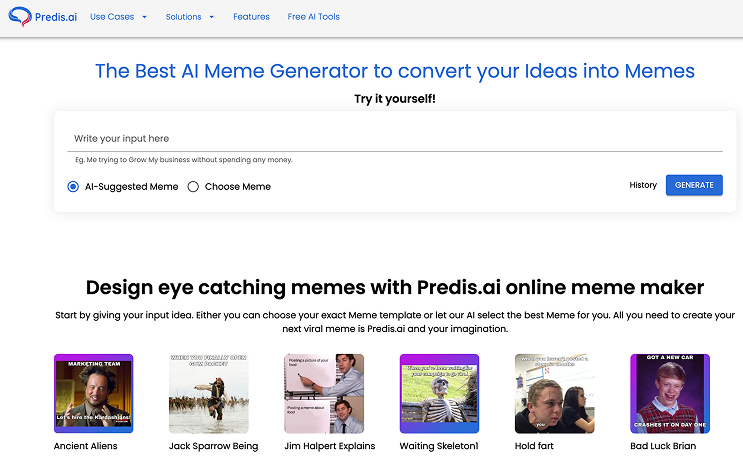Image resolution: width=743 pixels, height=456 pixels.
Task: Focus the 'Write your input here' field
Action: [x=395, y=139]
